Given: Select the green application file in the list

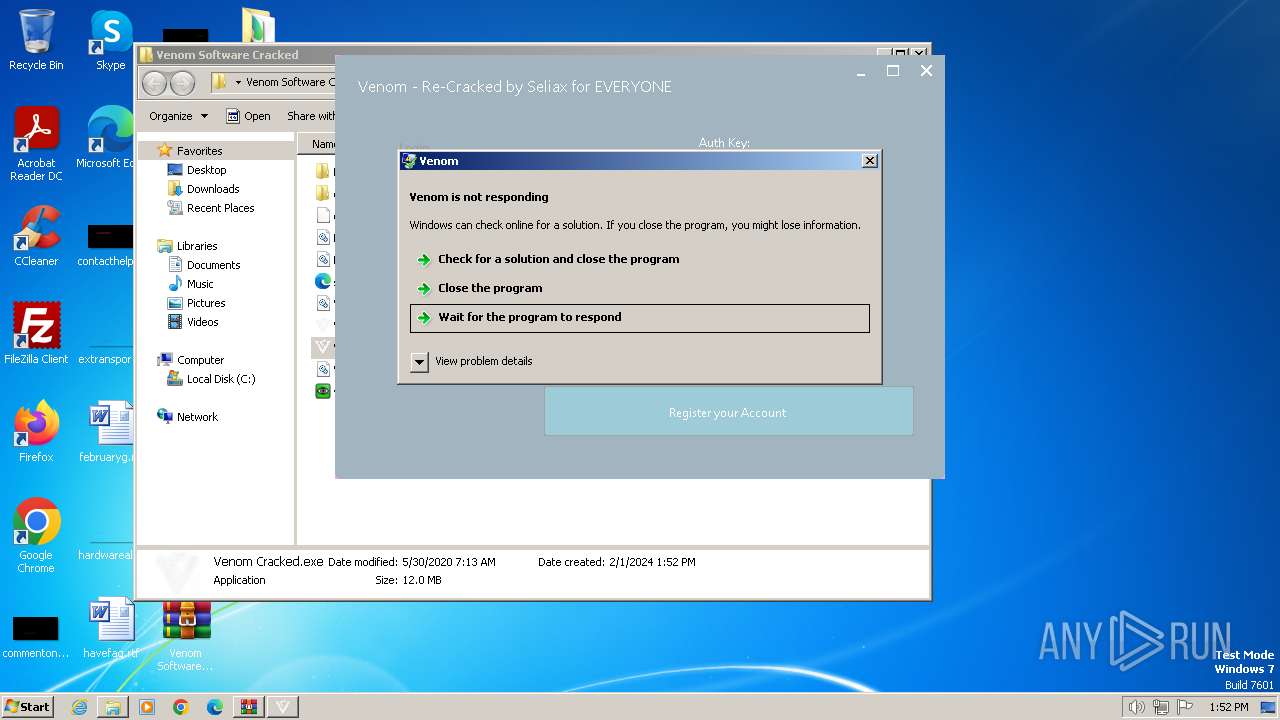Looking at the screenshot, I should pos(323,391).
